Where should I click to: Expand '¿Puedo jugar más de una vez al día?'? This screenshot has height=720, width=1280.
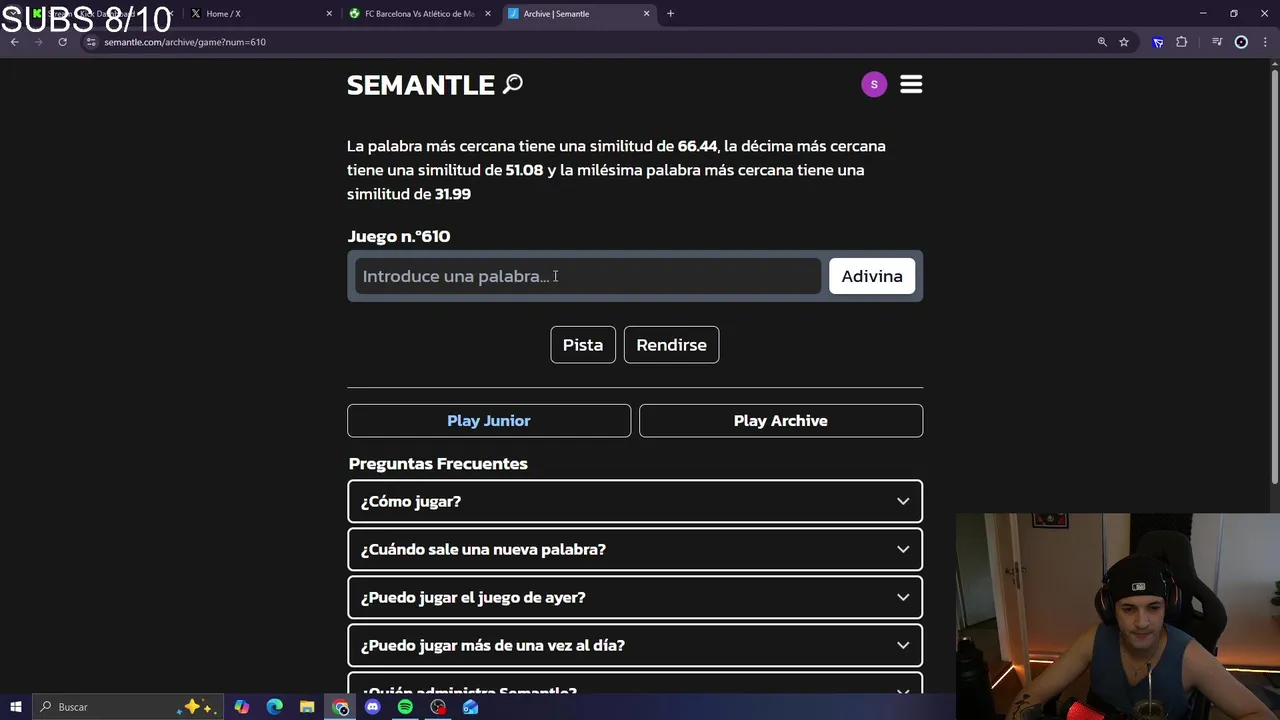click(x=635, y=645)
